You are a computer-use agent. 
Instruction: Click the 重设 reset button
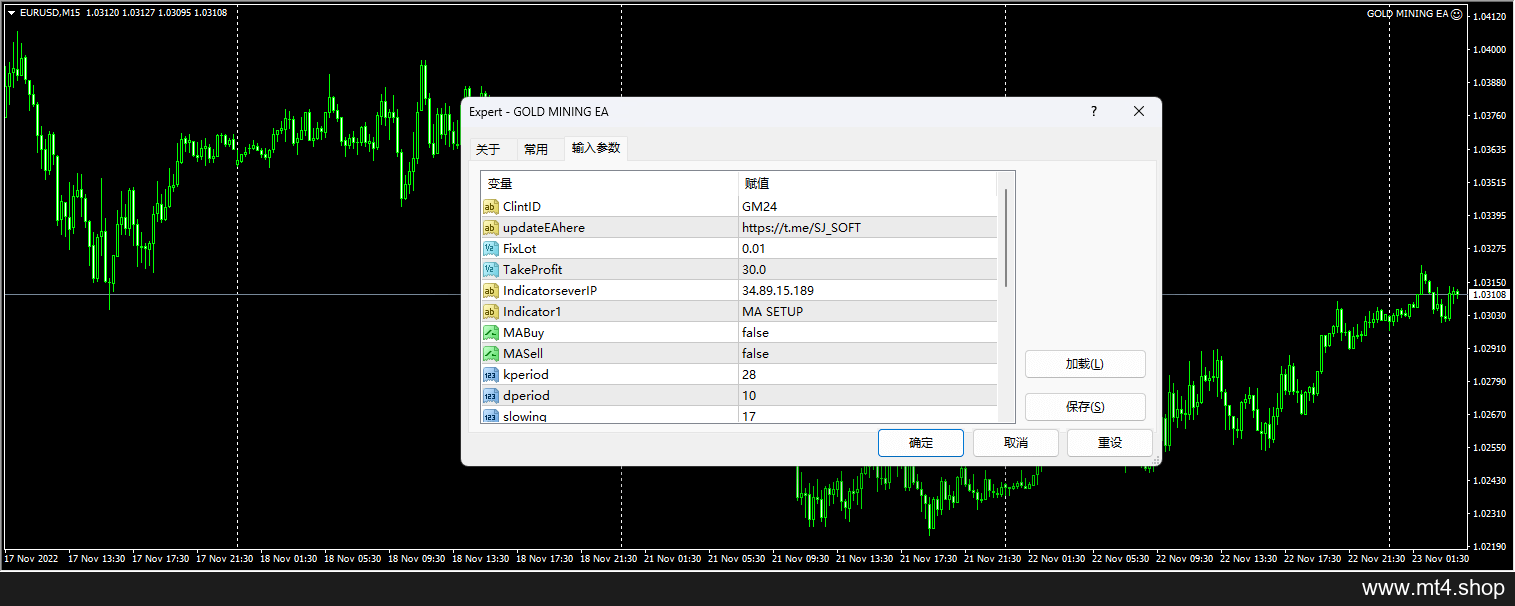(x=1110, y=443)
